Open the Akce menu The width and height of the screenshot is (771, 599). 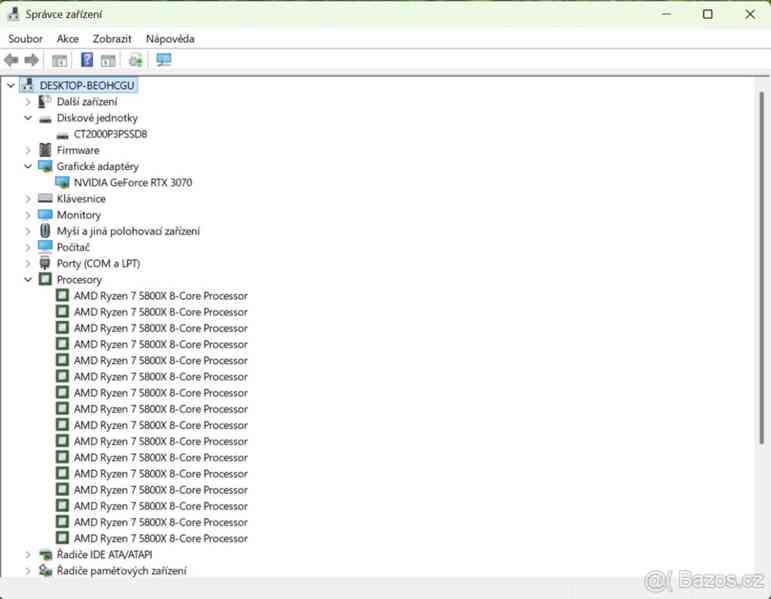coord(67,38)
